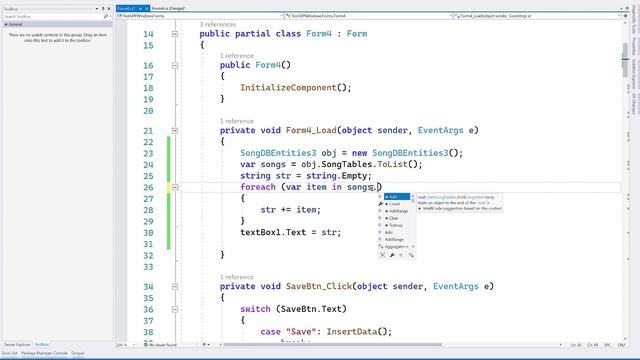Toggle IntelliSense extension methods filter icon
640x360 pixels.
point(411,255)
